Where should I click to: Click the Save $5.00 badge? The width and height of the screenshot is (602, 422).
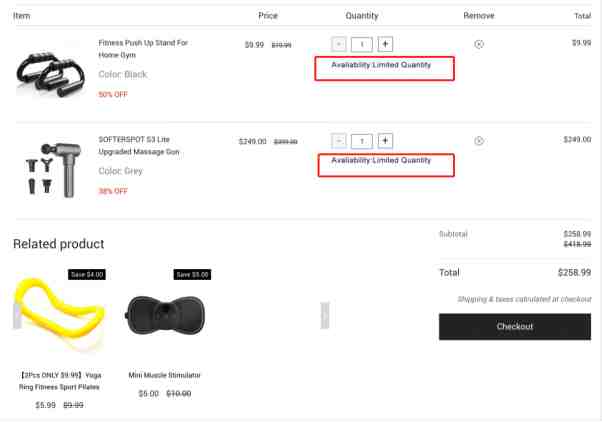[192, 275]
